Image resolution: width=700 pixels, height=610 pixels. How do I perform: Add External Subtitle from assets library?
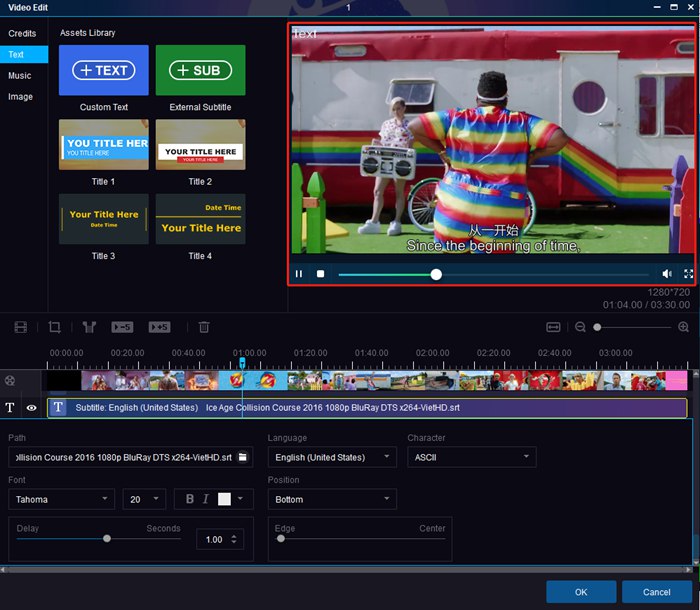pos(200,71)
